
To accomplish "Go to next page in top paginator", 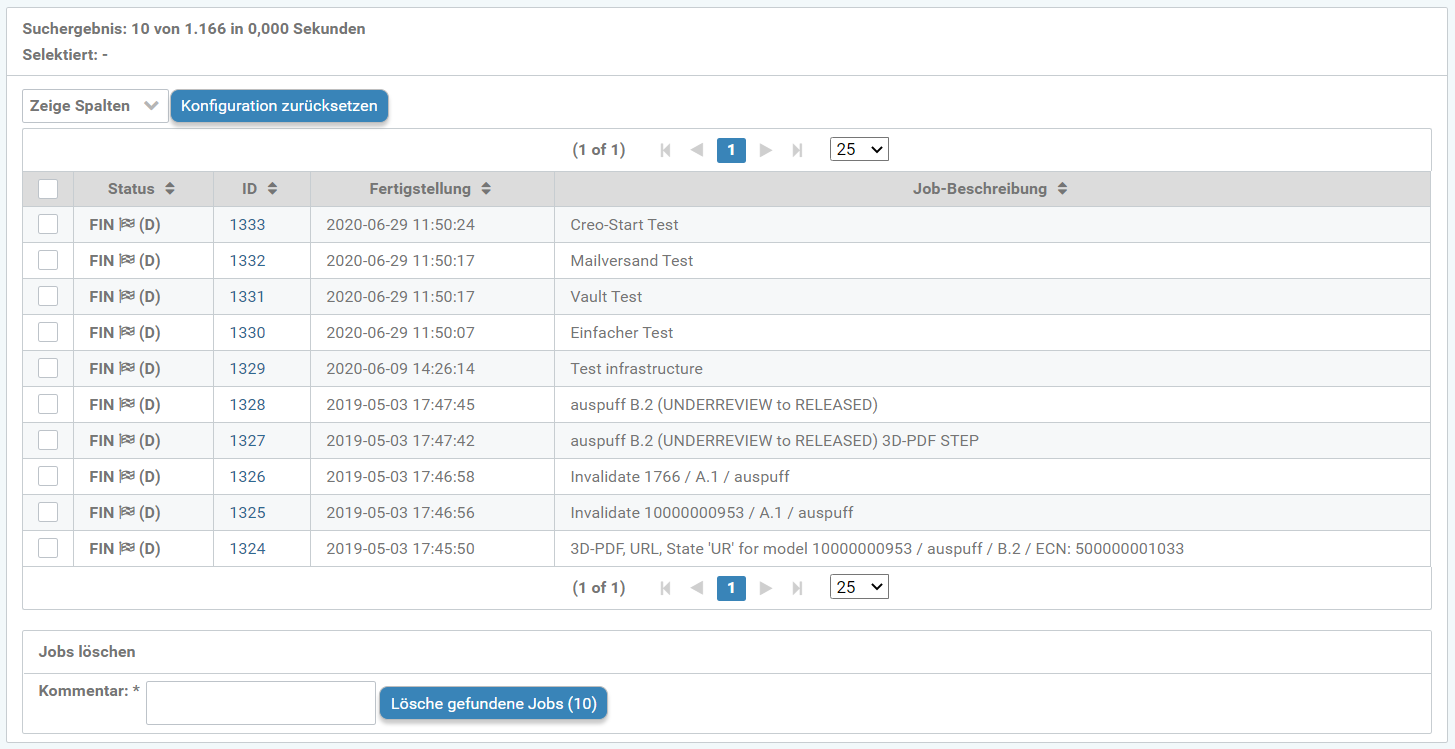I will tap(766, 150).
